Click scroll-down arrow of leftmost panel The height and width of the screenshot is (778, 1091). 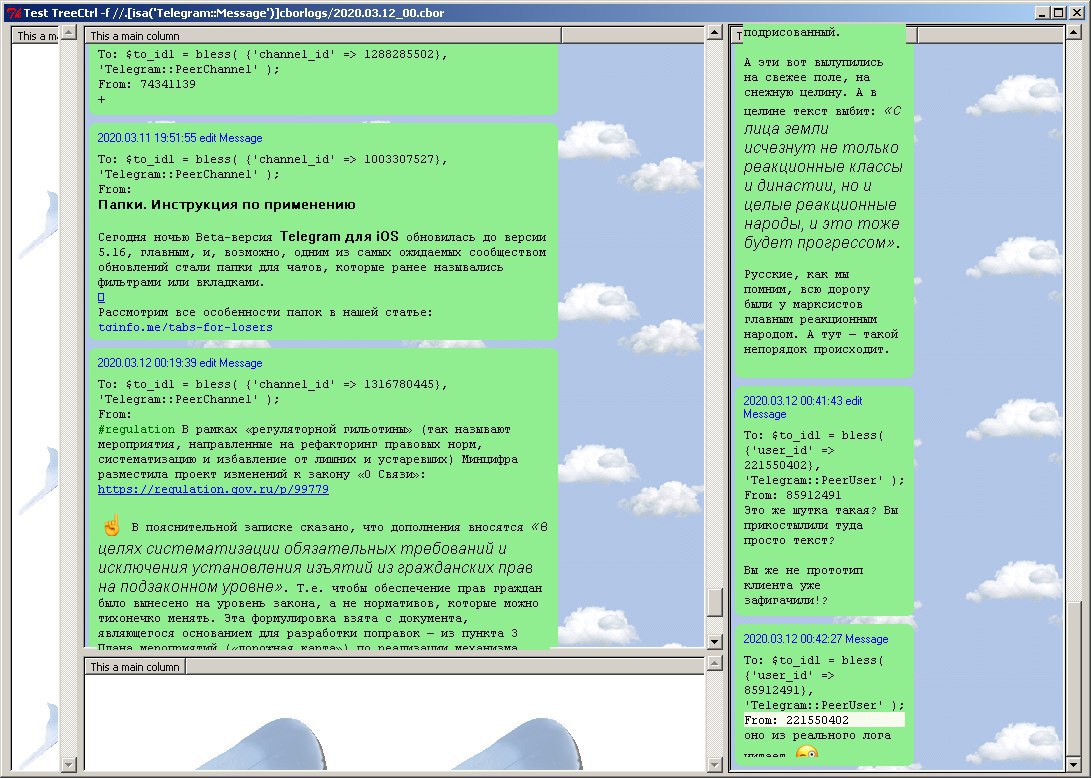point(69,764)
